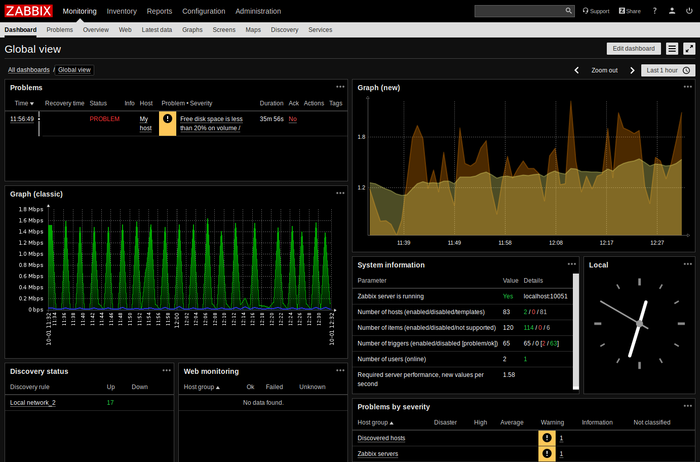Click the Zabbix logo
The width and height of the screenshot is (700, 462).
coord(29,11)
